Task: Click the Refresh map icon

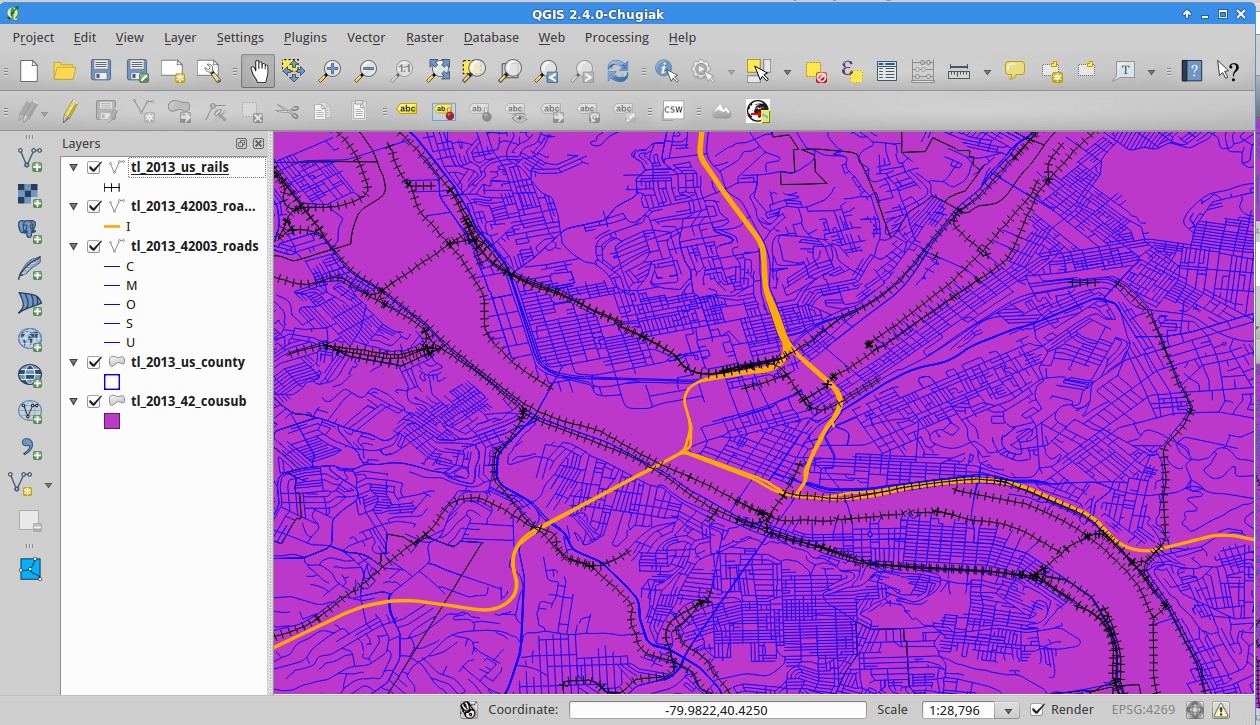Action: 618,71
